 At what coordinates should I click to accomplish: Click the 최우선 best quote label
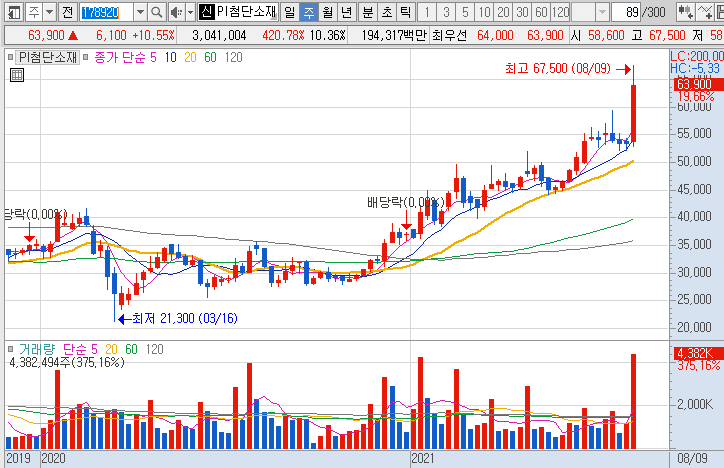coord(449,36)
